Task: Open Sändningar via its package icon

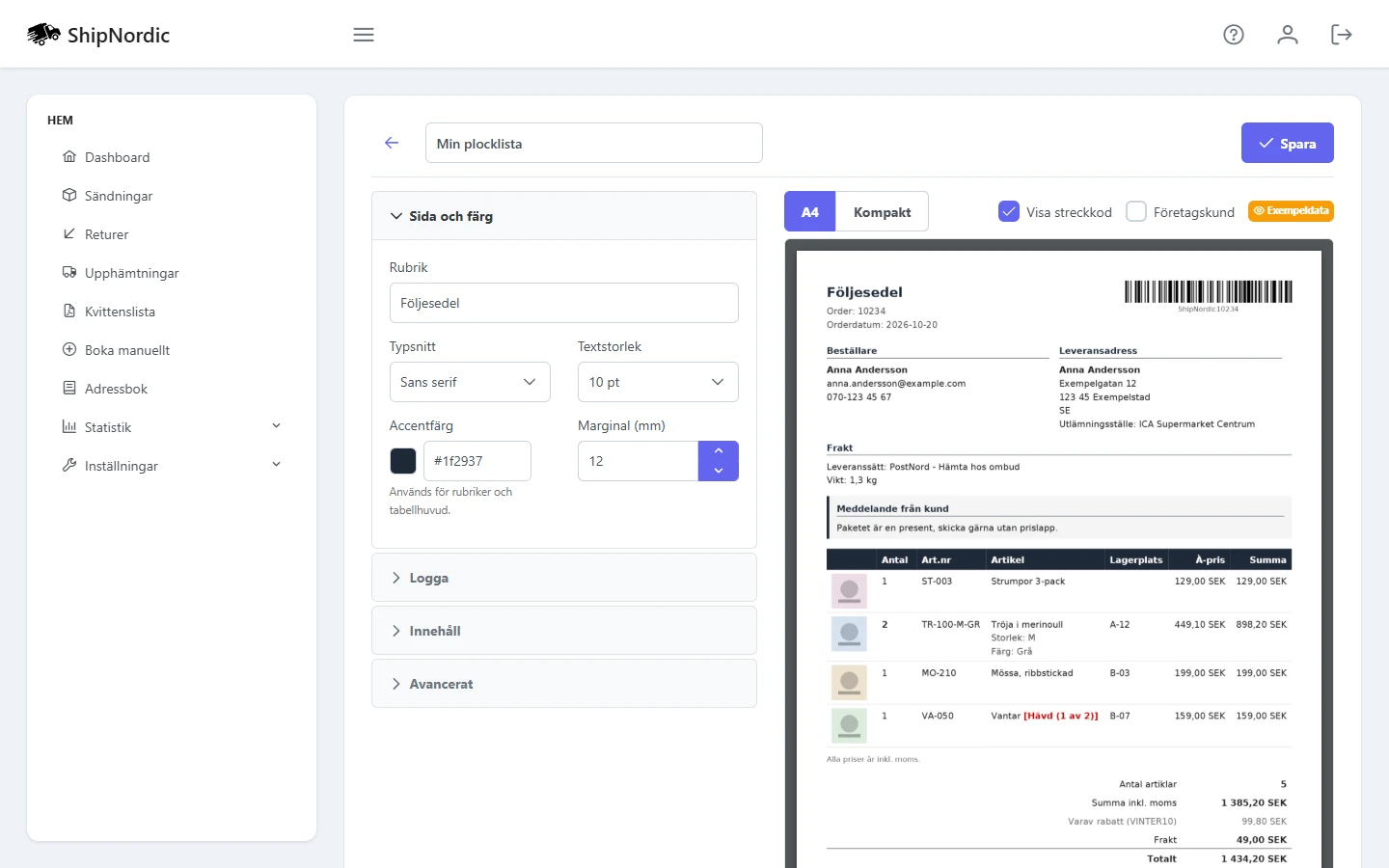Action: 69,195
